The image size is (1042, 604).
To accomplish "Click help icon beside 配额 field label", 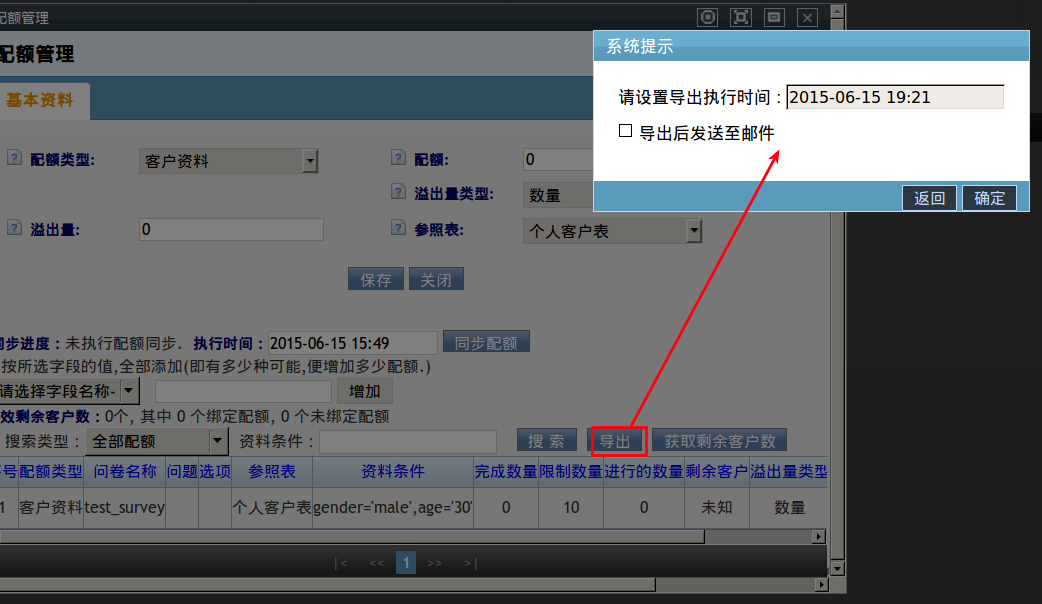I will coord(398,158).
